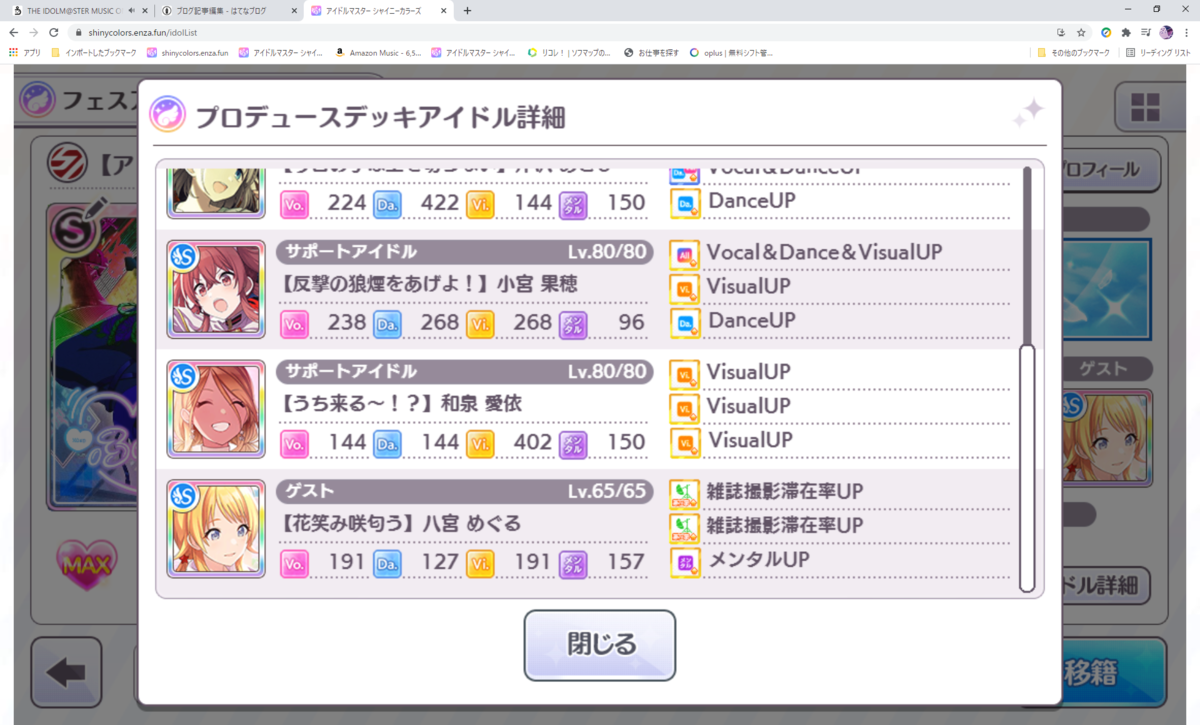This screenshot has height=725, width=1200.
Task: Open 八宮 めぐる guest idol thumbnail in dialog
Action: (x=216, y=528)
